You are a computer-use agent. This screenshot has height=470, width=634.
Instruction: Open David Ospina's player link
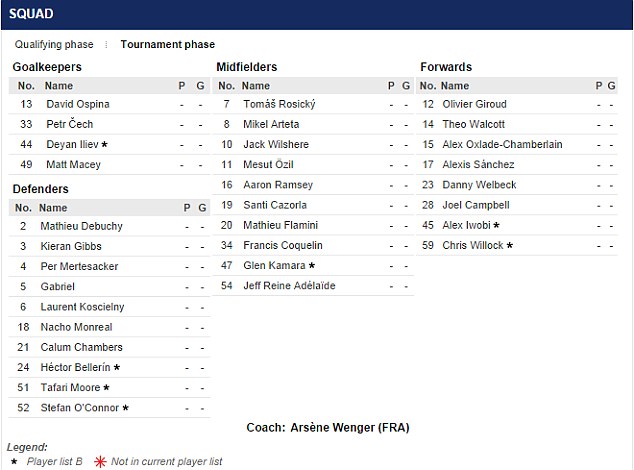pyautogui.click(x=78, y=104)
